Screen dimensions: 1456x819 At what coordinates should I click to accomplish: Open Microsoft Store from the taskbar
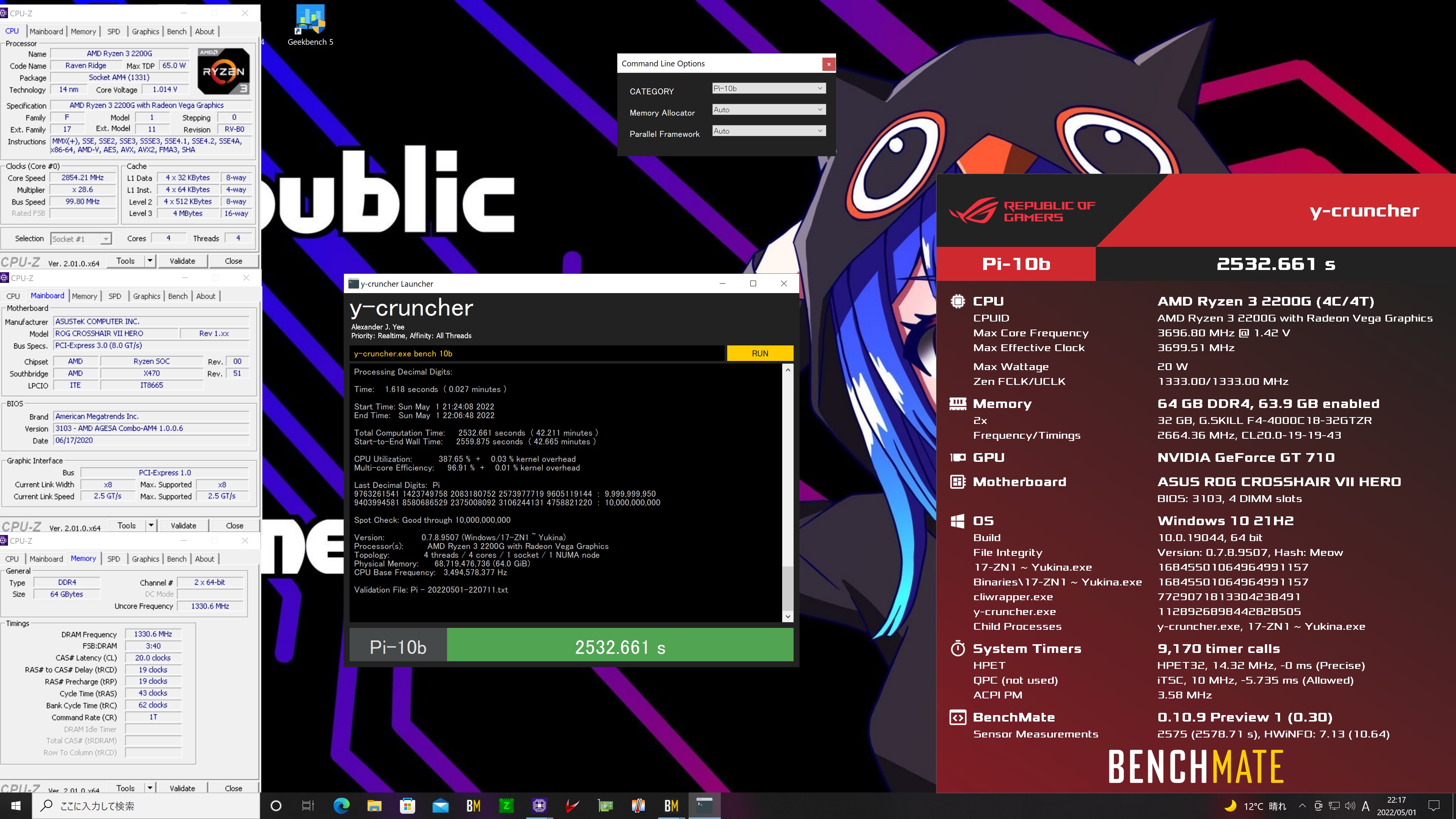(408, 805)
